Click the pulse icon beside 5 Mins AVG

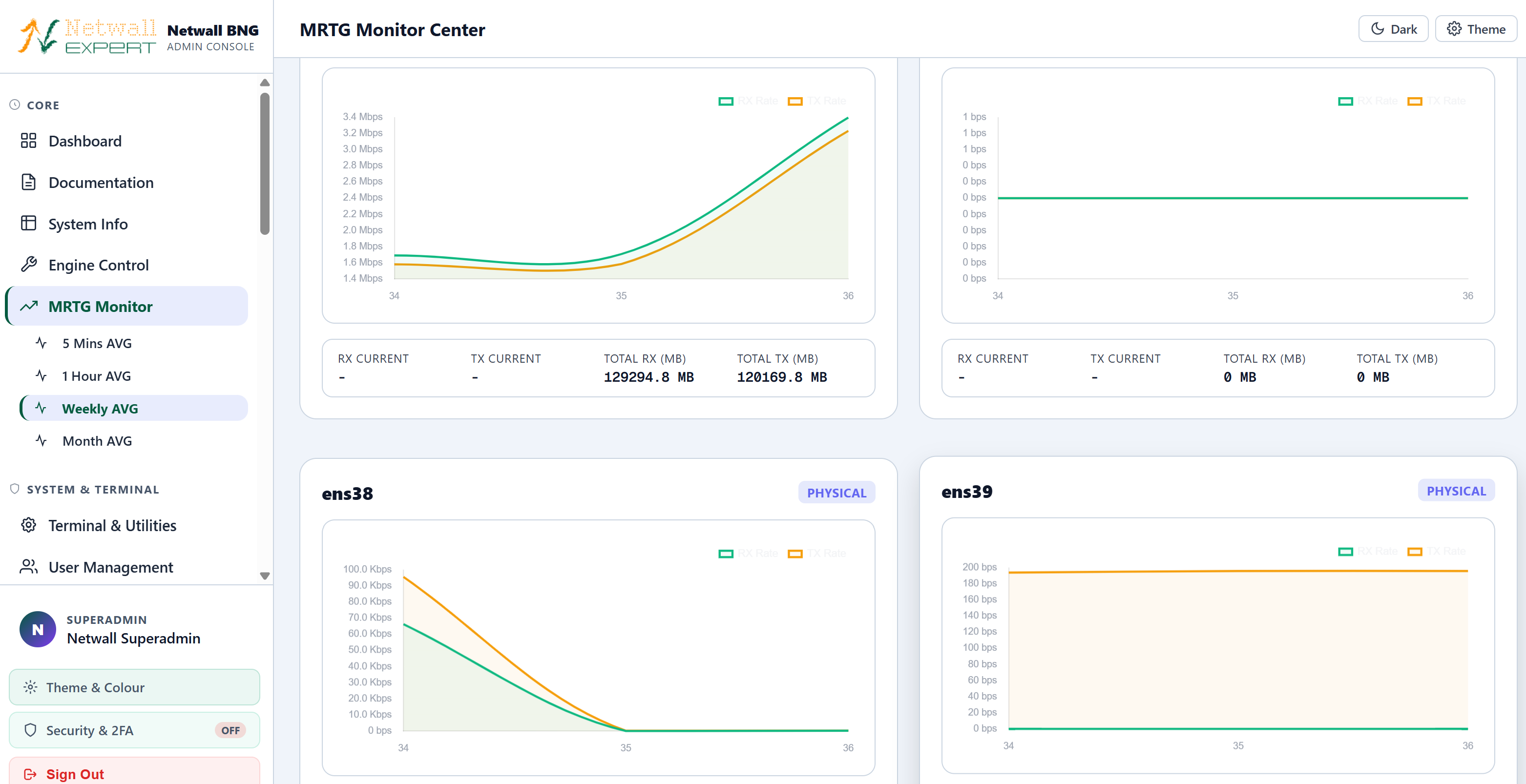(x=41, y=343)
